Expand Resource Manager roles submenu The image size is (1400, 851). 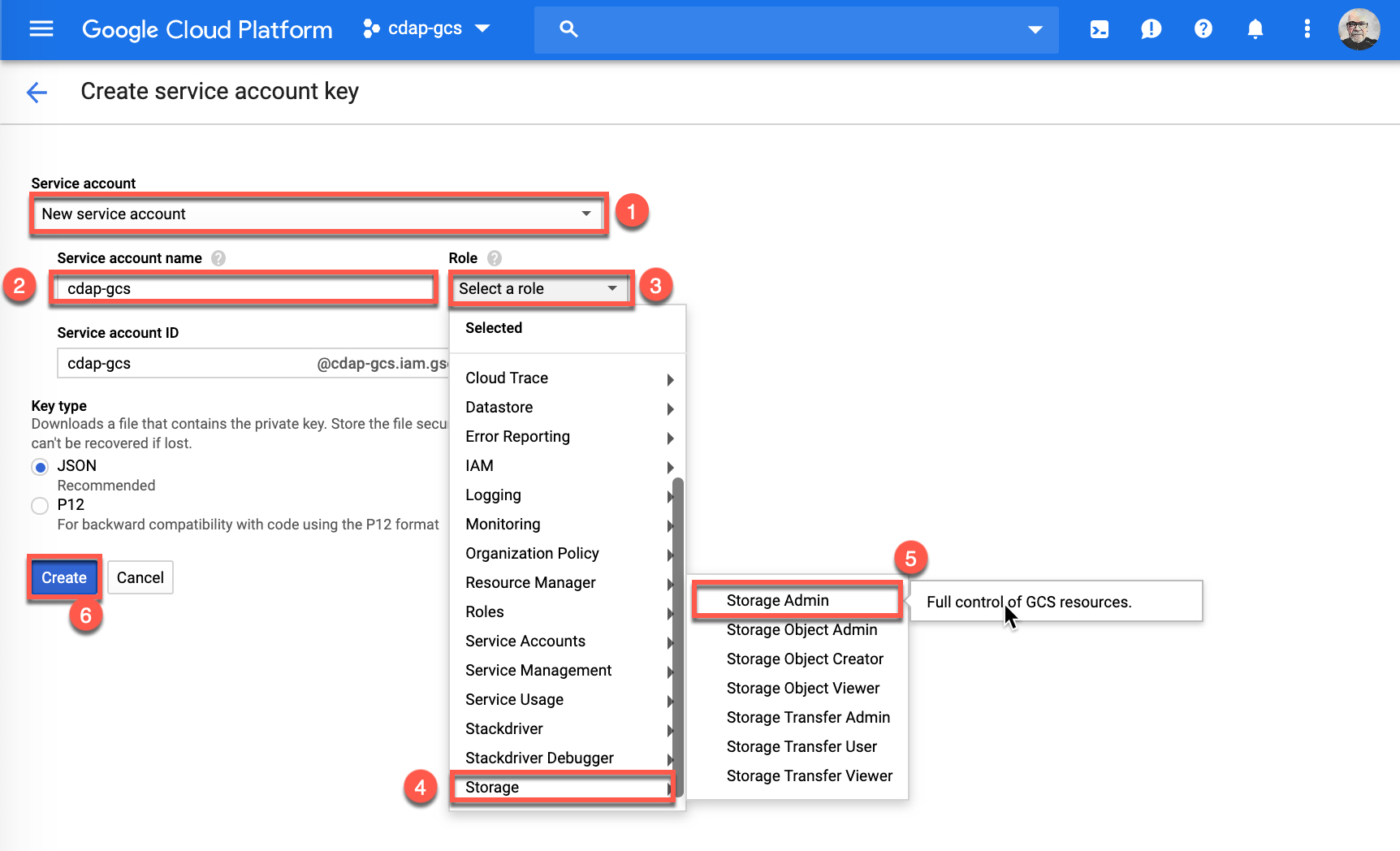click(x=562, y=583)
